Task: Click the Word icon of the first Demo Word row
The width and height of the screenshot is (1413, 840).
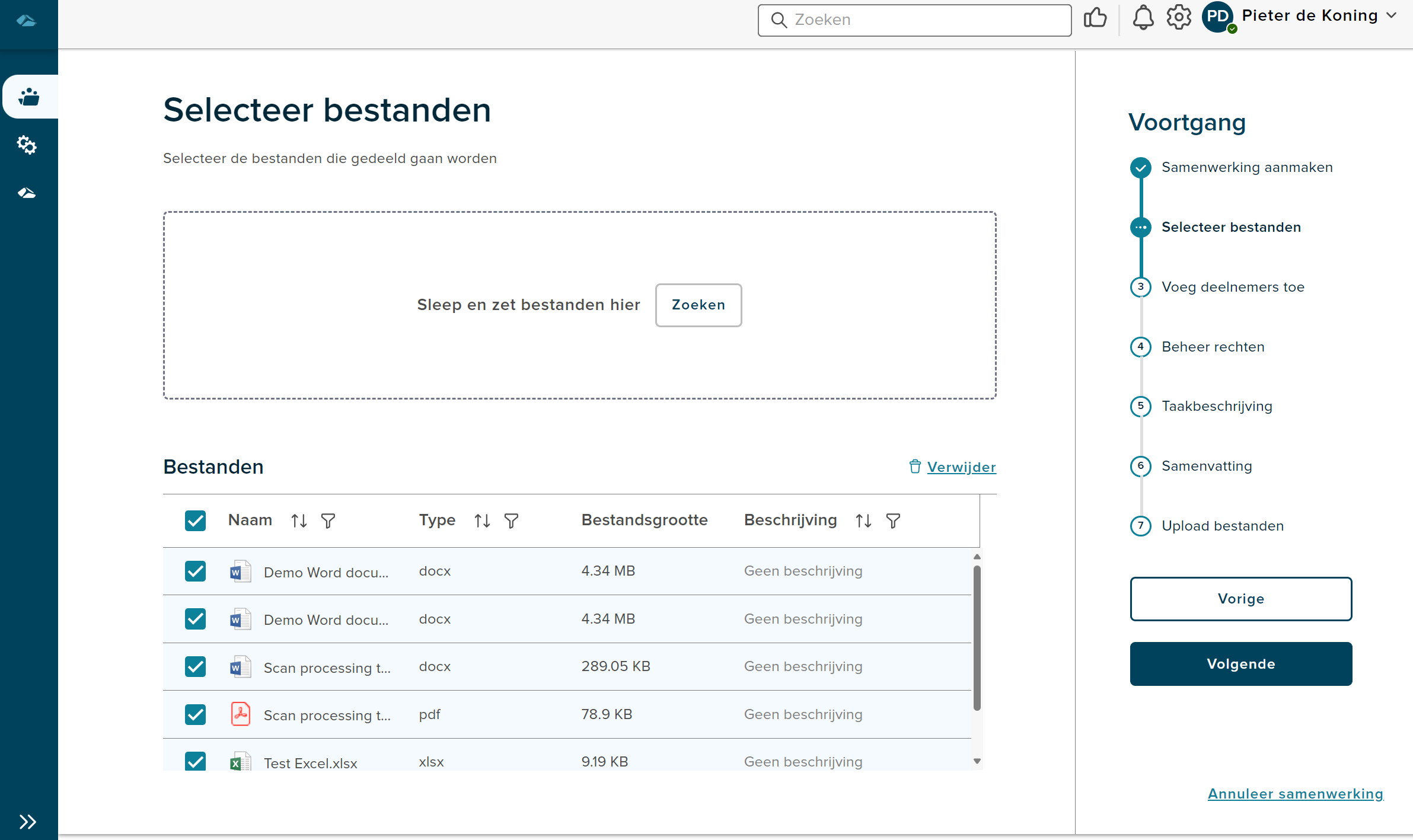Action: tap(240, 571)
